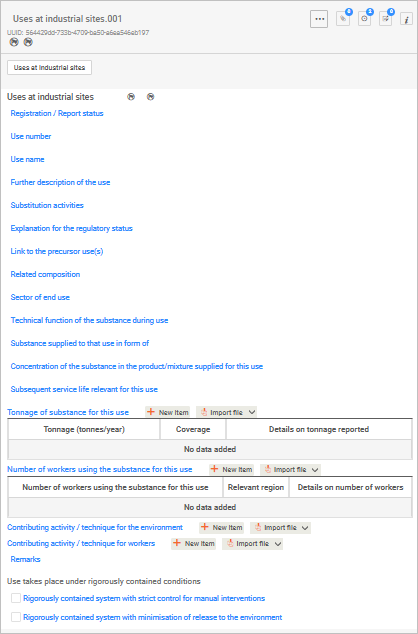418x634 pixels.
Task: Click 'Number of workers using the substance' link above the table
Action: click(x=100, y=469)
